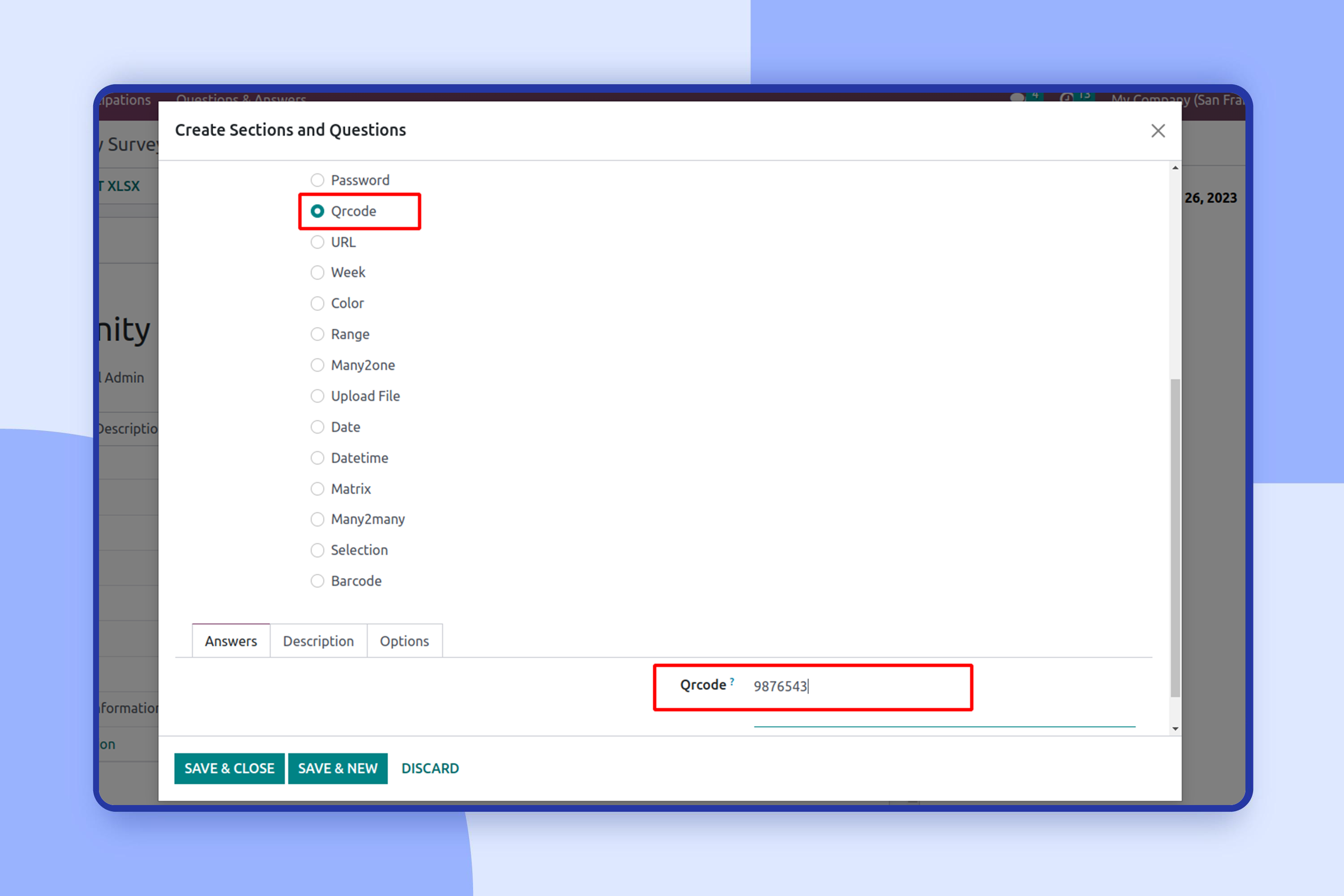Choose the Week radio button
This screenshot has height=896, width=1344.
click(x=317, y=272)
